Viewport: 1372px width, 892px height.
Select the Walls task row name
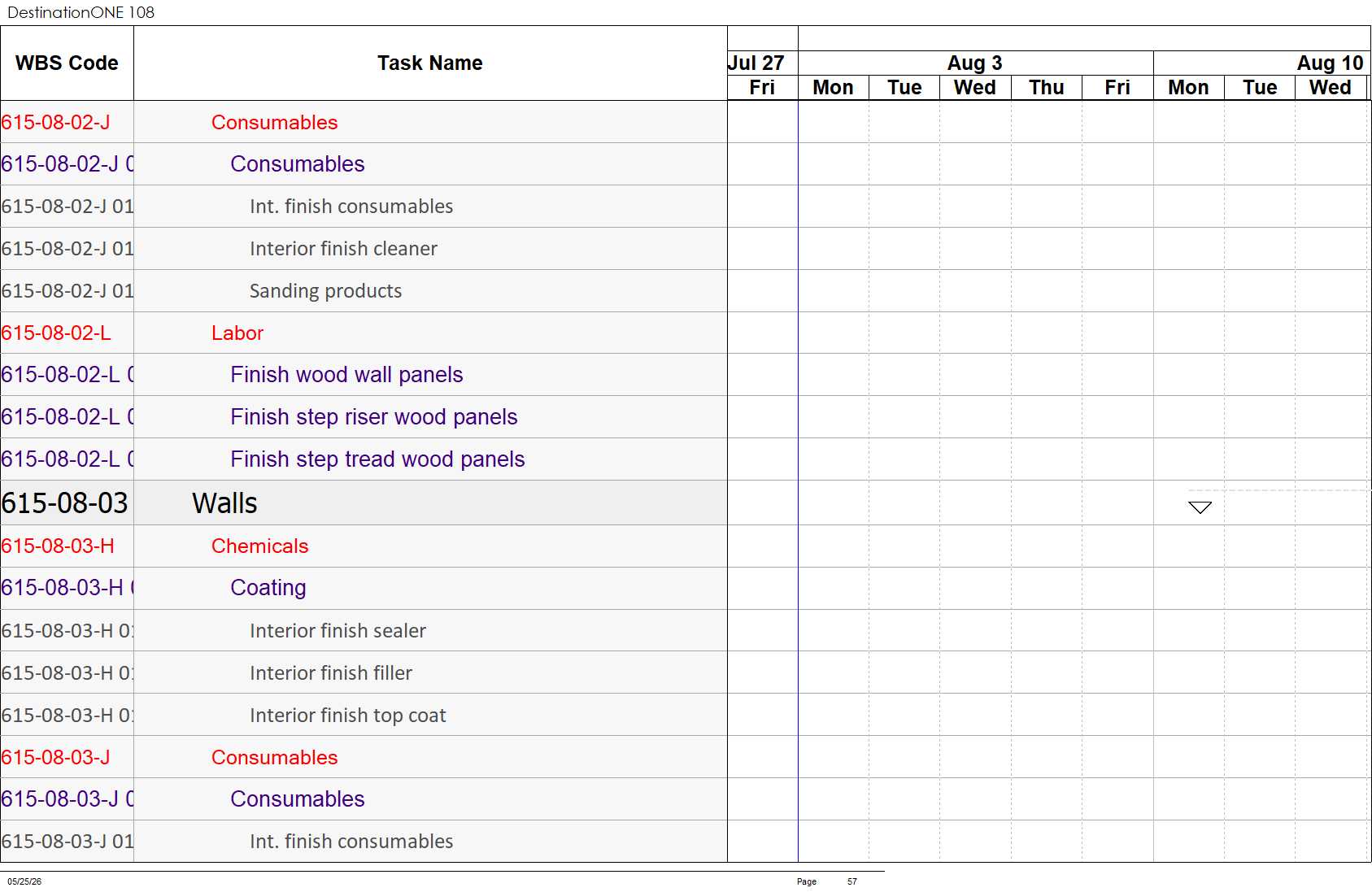[x=224, y=503]
